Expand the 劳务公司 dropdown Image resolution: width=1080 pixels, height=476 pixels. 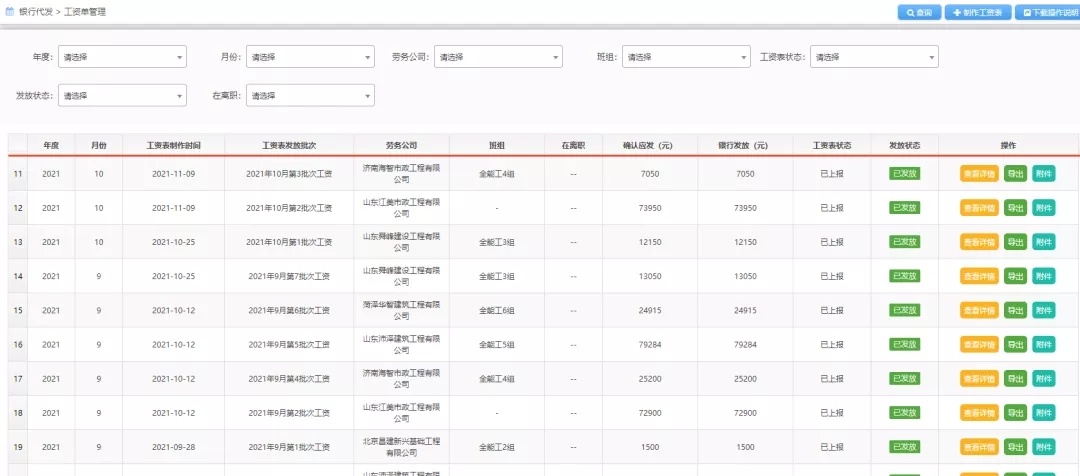(x=498, y=57)
